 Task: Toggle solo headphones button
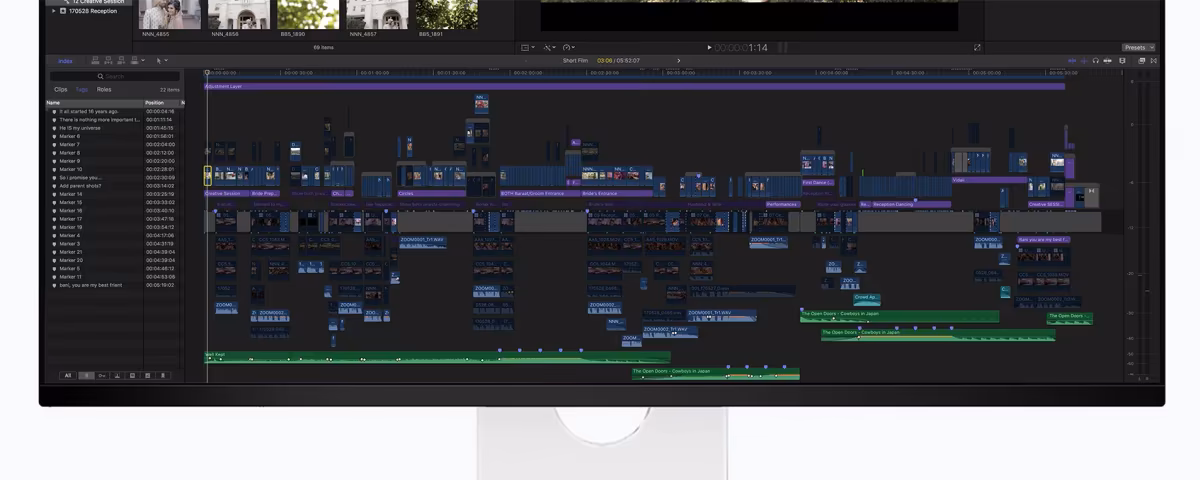point(1095,60)
